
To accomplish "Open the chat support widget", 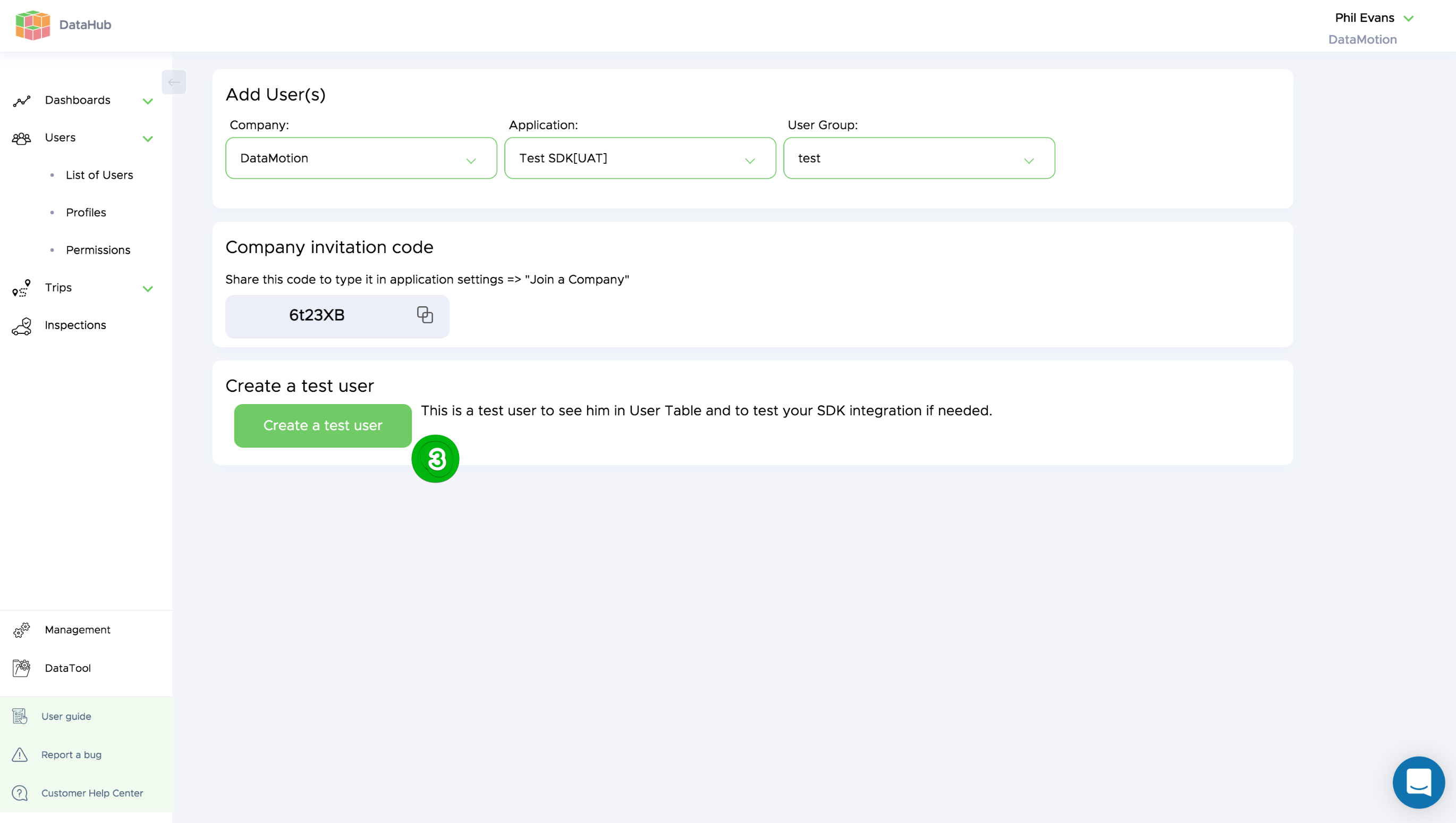I will click(1418, 782).
